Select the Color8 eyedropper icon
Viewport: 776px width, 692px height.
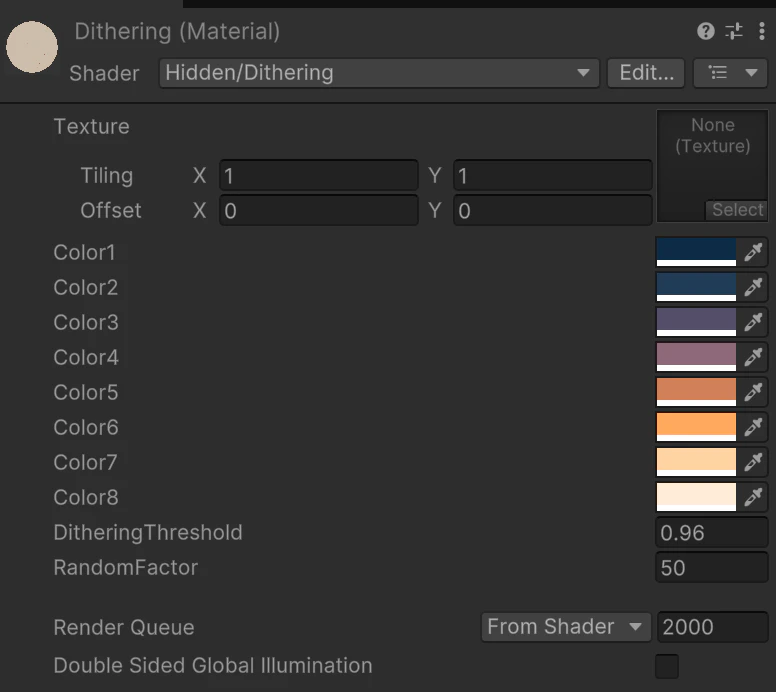(753, 497)
